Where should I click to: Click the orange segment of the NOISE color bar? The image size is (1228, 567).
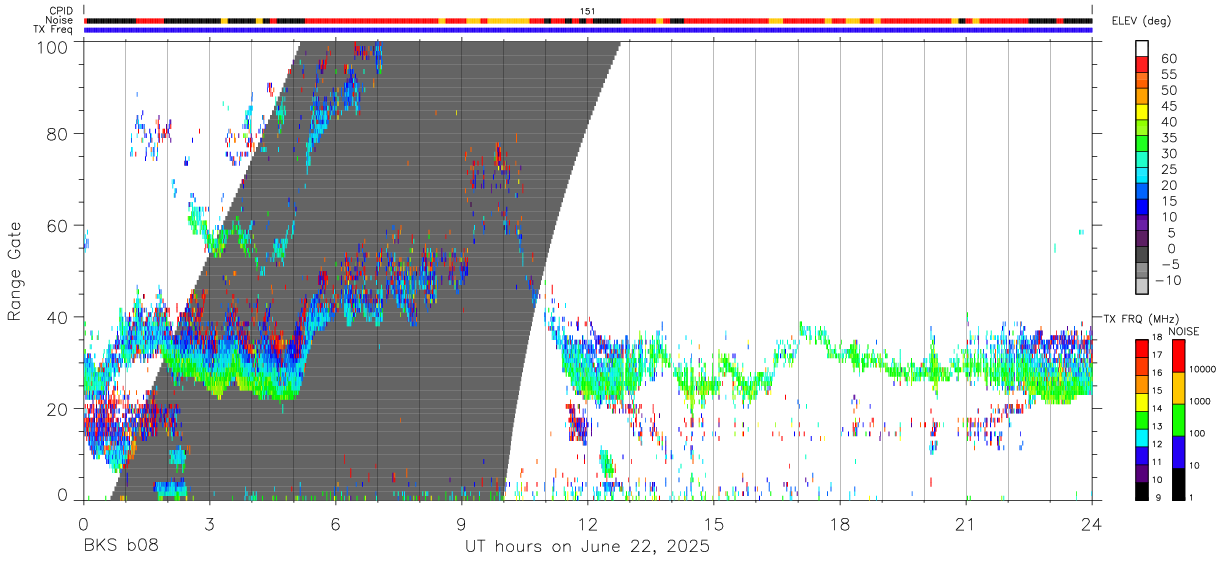(1177, 387)
